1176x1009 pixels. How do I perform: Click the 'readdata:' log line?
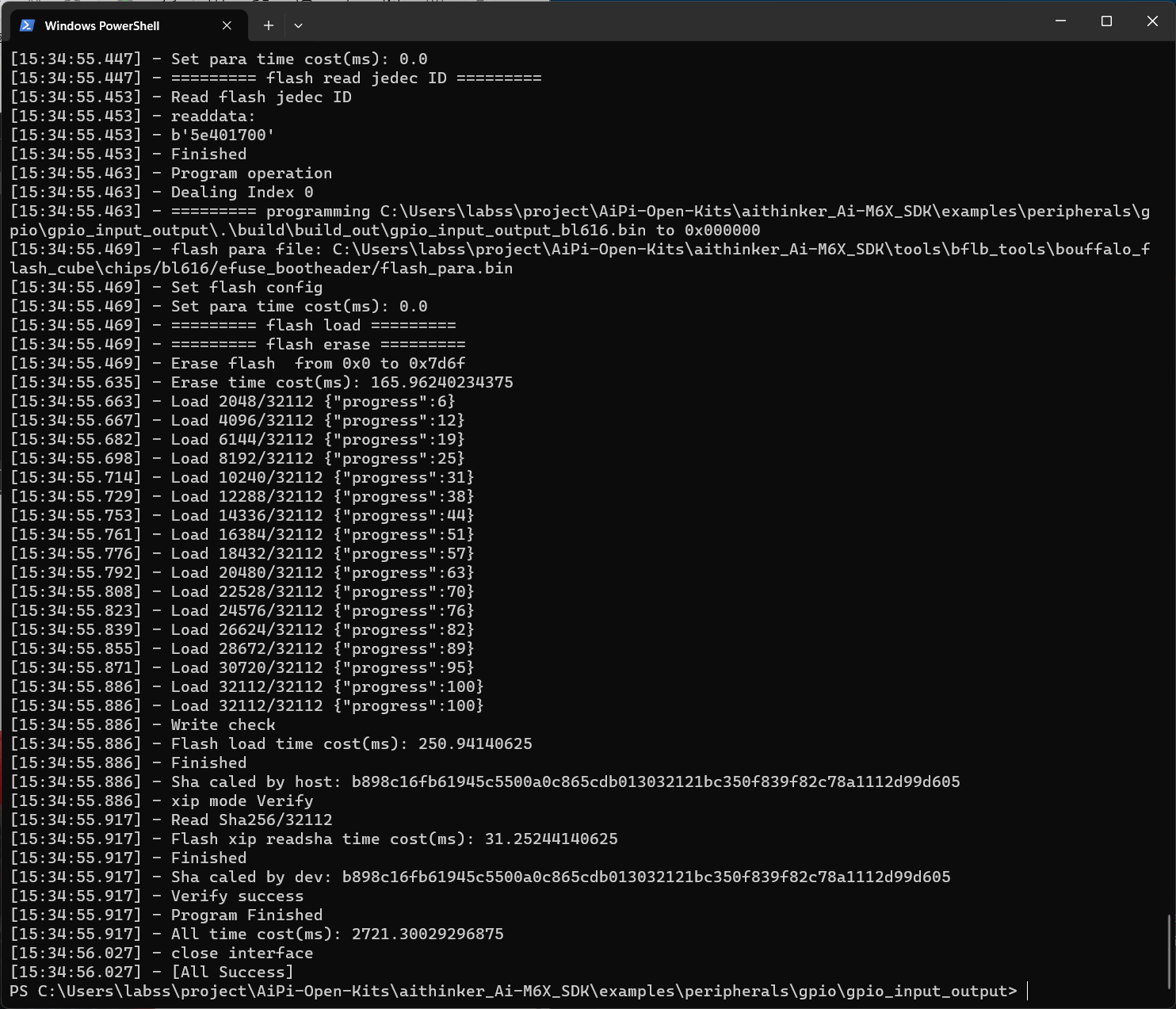coord(132,116)
